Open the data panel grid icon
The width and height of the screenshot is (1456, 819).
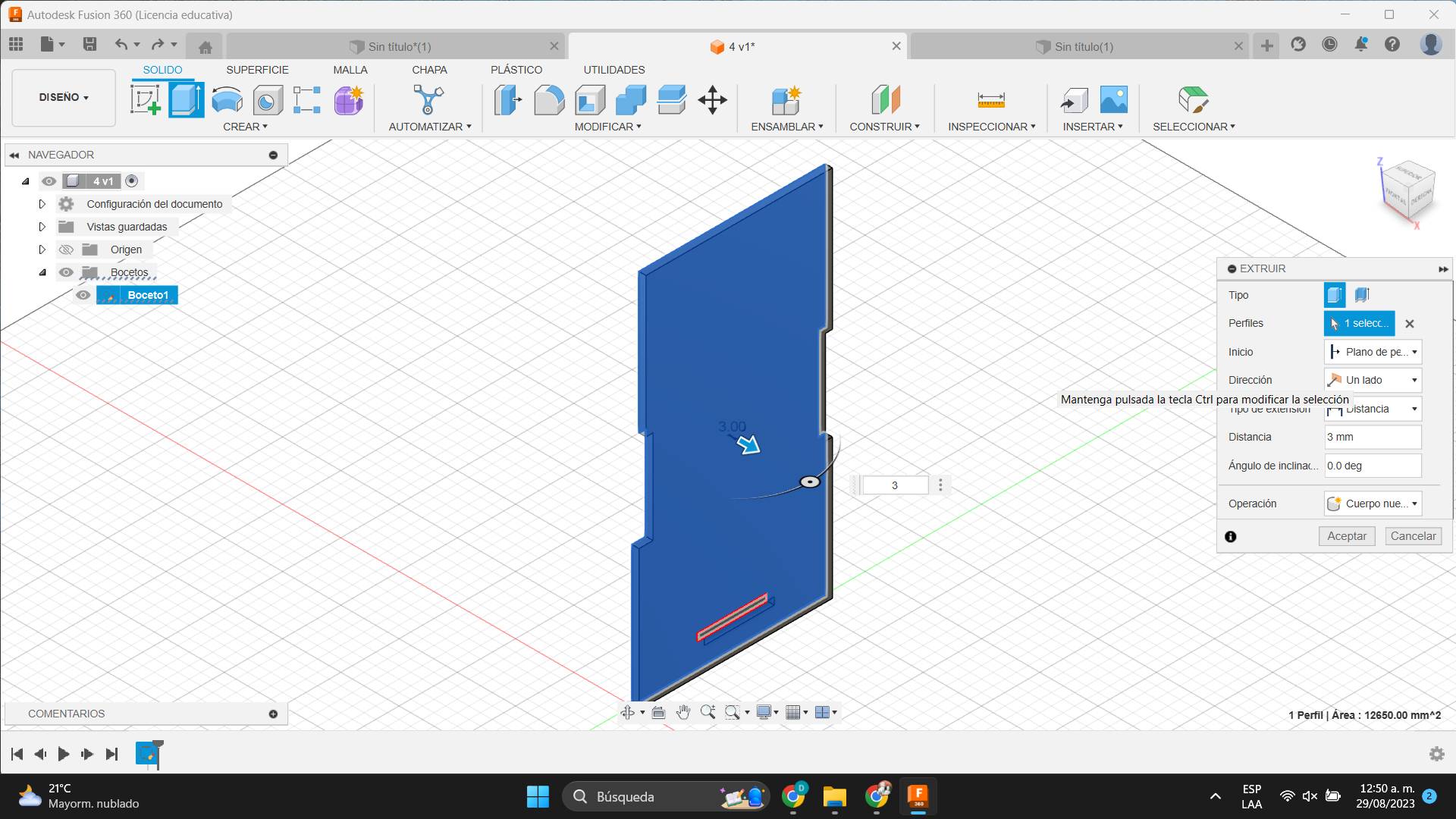click(16, 44)
